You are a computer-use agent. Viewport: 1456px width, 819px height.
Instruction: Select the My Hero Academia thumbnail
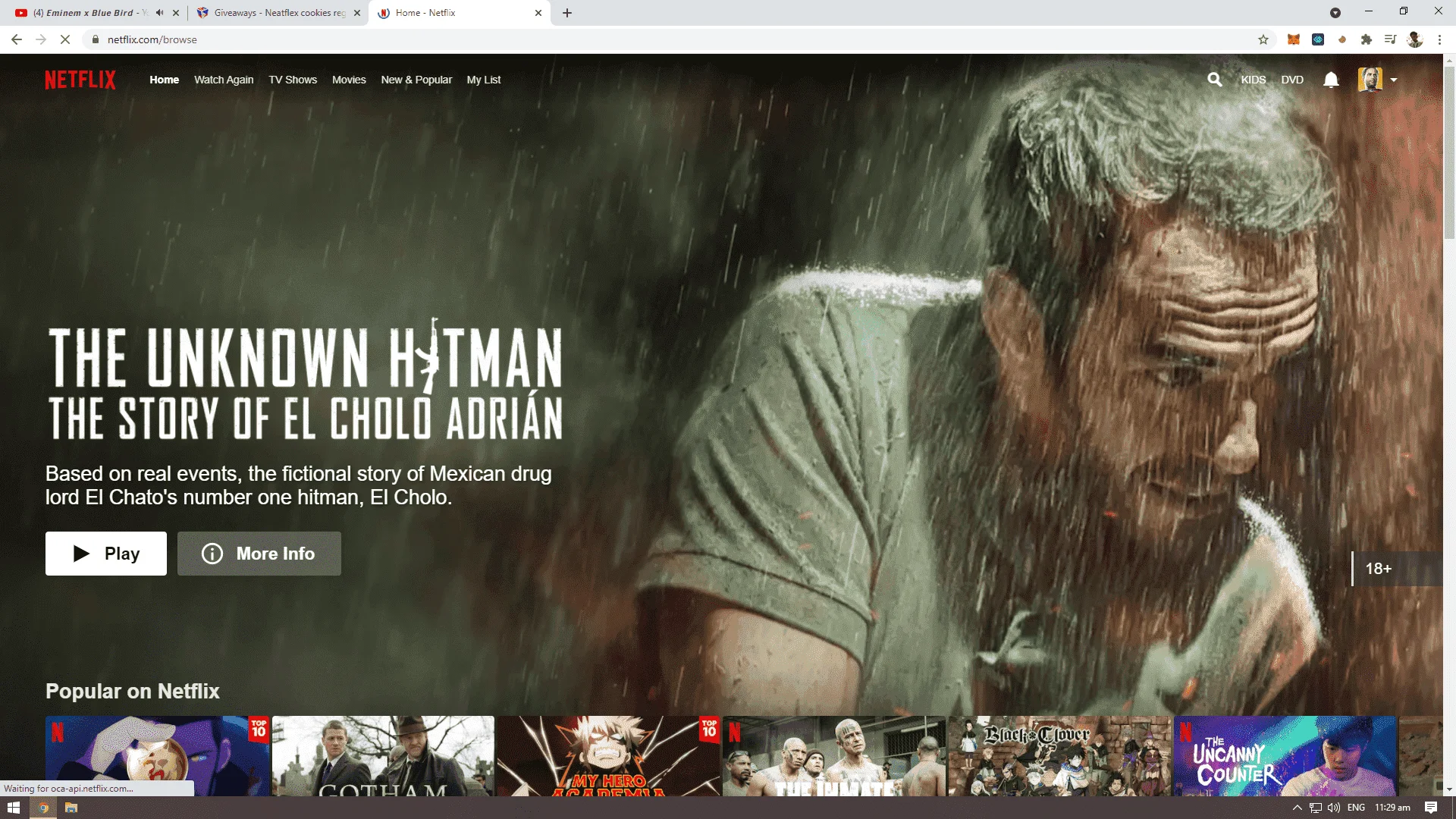click(608, 756)
